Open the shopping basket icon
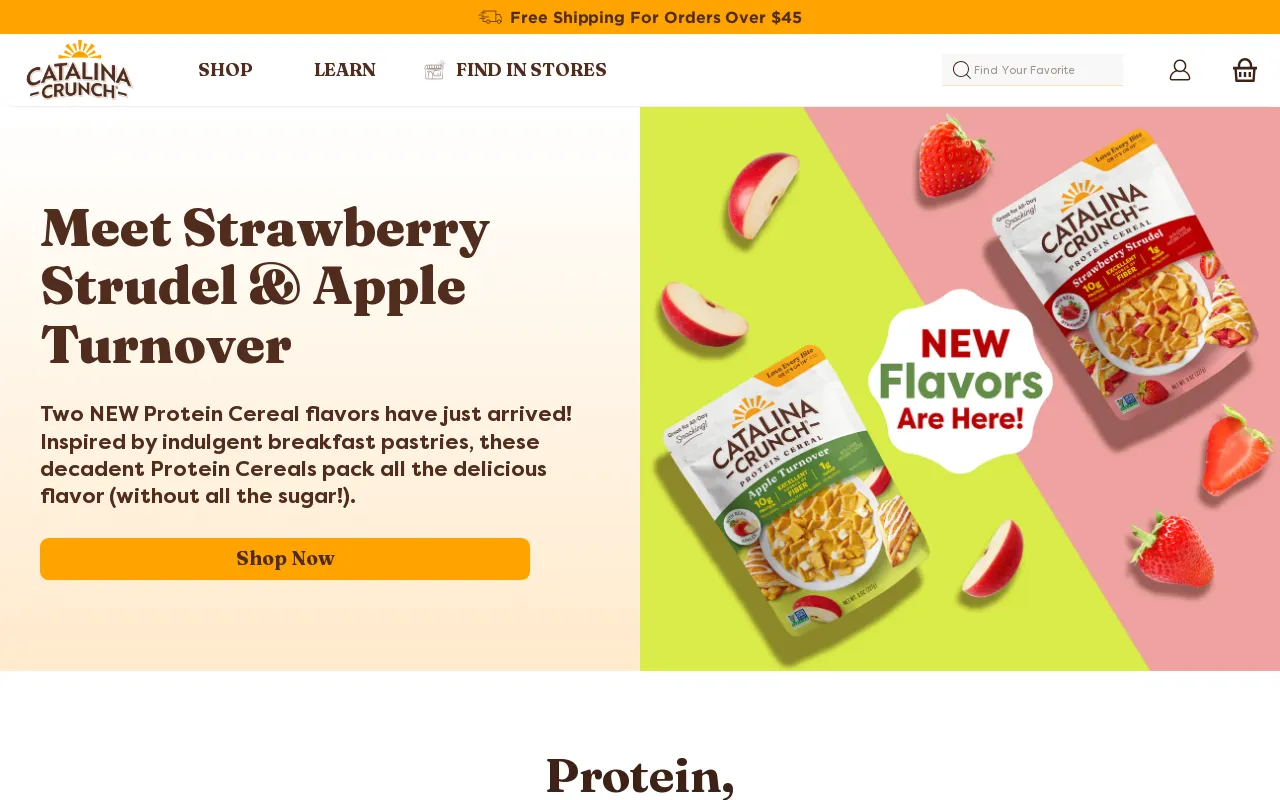1280x800 pixels. (x=1245, y=70)
